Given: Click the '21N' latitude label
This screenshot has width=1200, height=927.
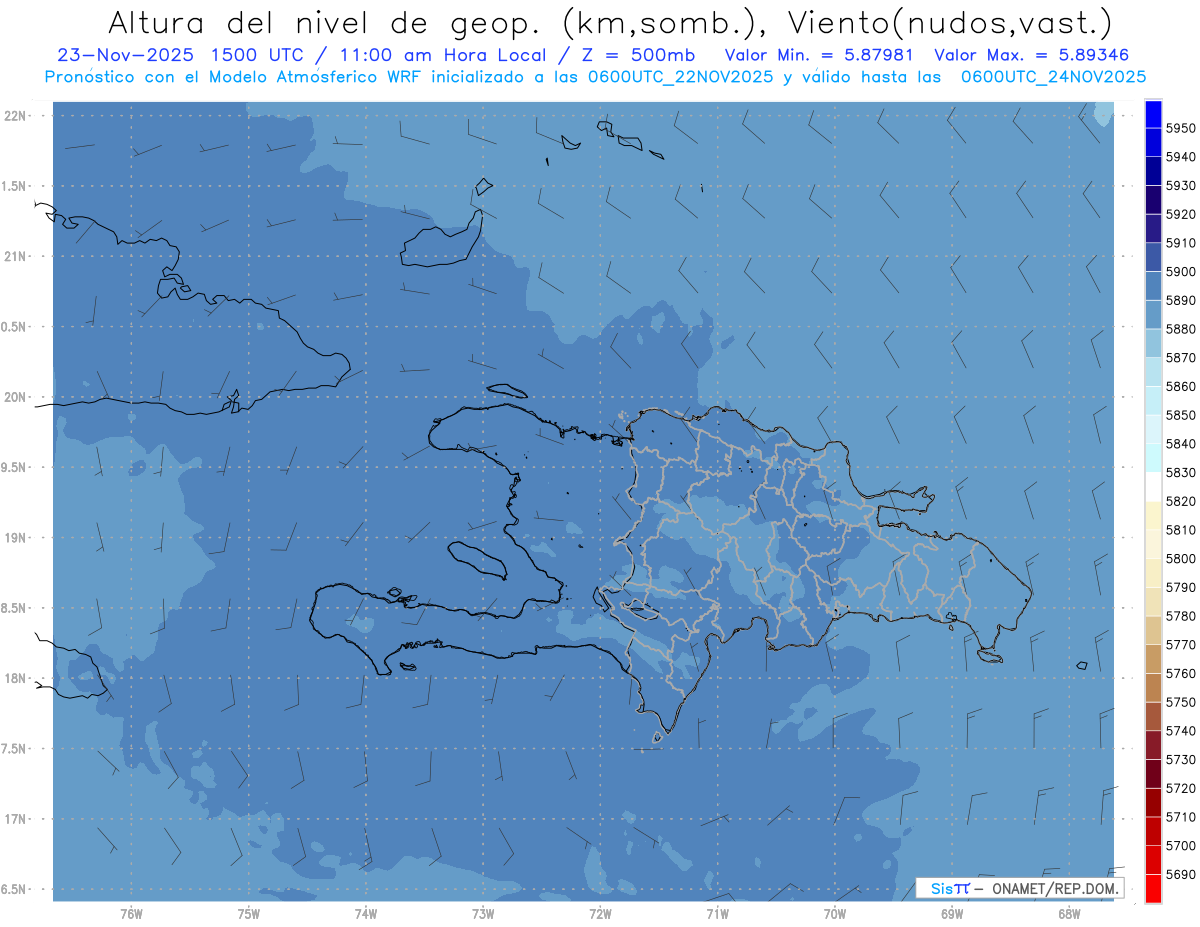Looking at the screenshot, I should coord(15,257).
